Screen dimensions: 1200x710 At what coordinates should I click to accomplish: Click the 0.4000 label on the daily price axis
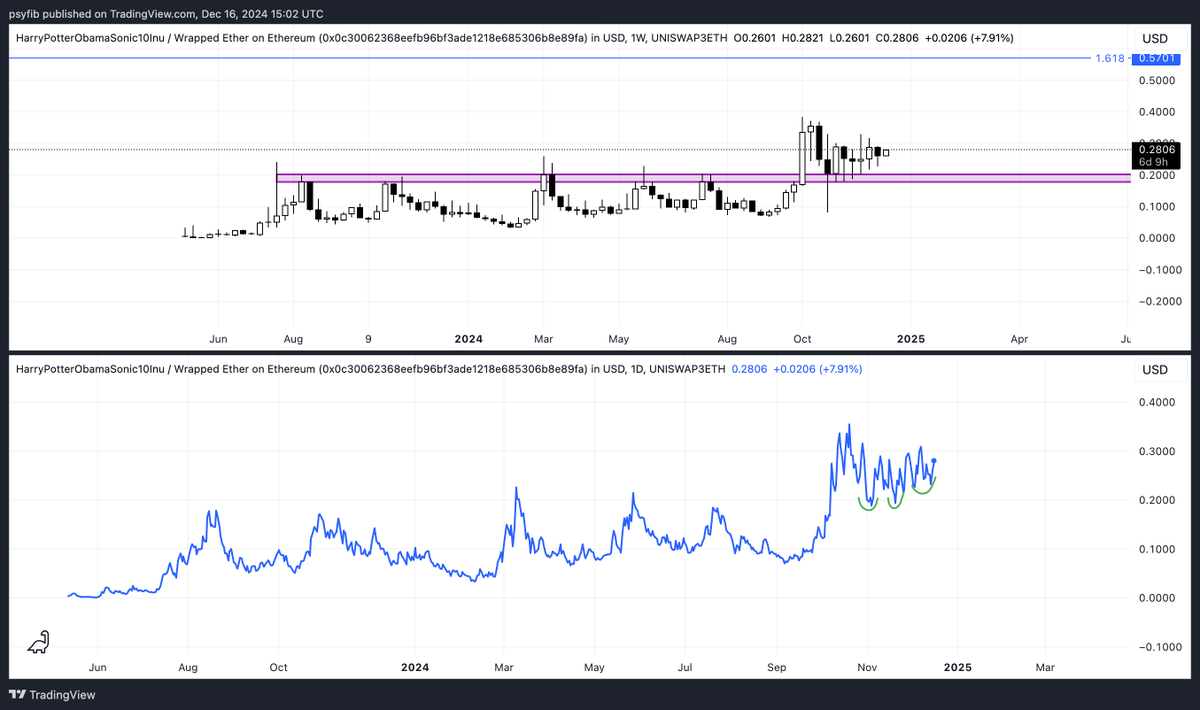click(x=1159, y=402)
